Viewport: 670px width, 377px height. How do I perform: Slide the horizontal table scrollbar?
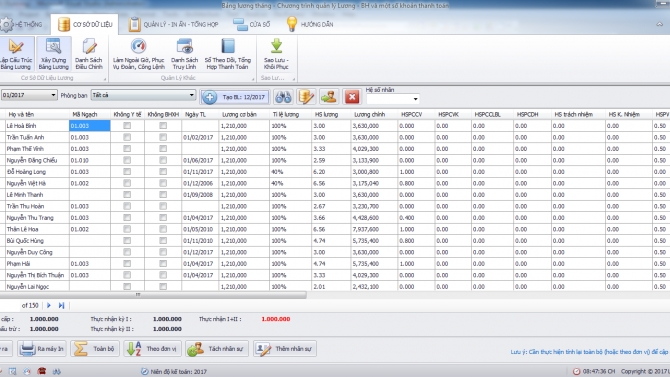(x=153, y=295)
